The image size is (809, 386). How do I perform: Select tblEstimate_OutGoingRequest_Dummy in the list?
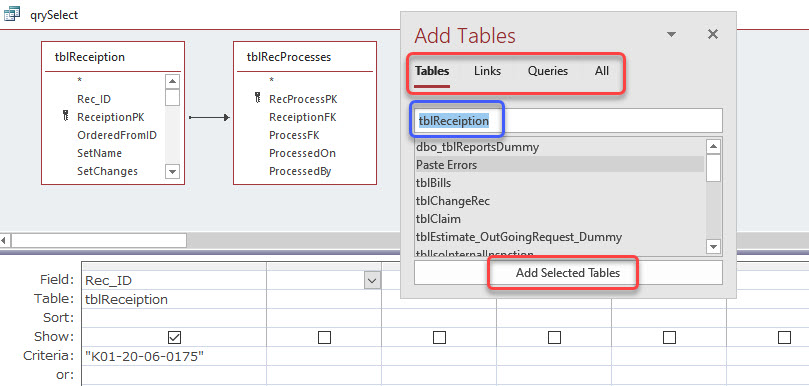click(559, 237)
